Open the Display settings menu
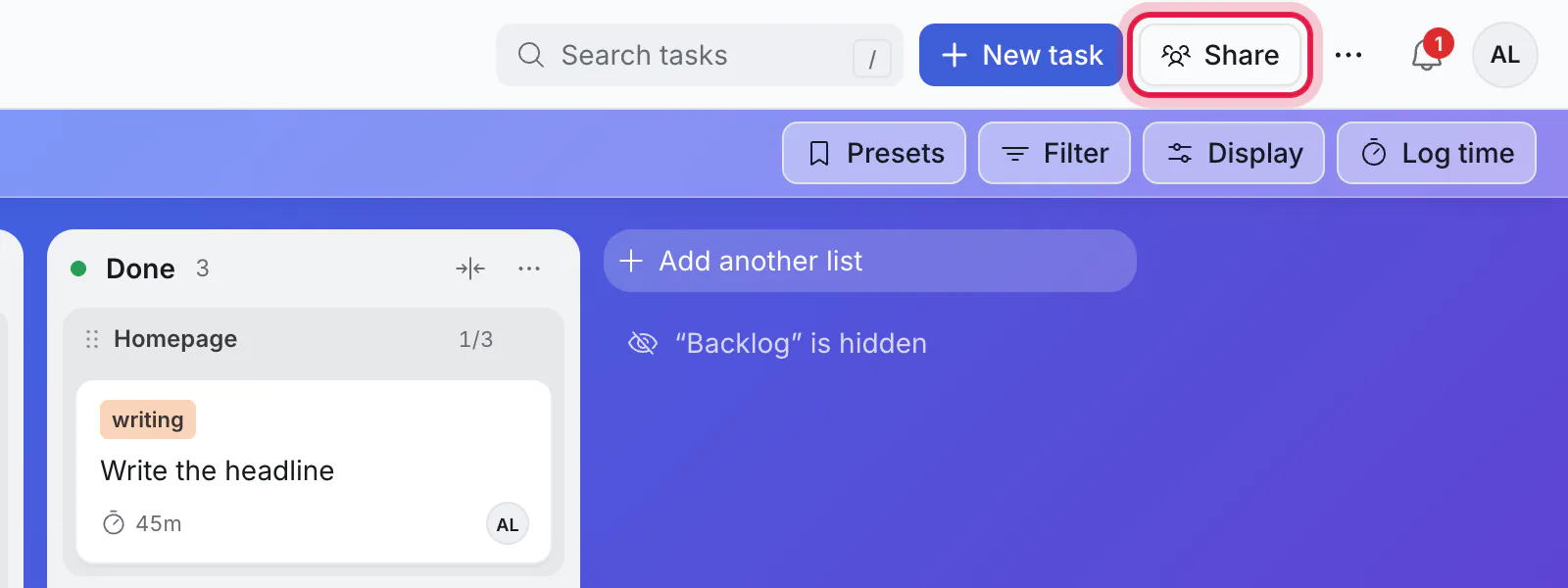 click(1234, 153)
